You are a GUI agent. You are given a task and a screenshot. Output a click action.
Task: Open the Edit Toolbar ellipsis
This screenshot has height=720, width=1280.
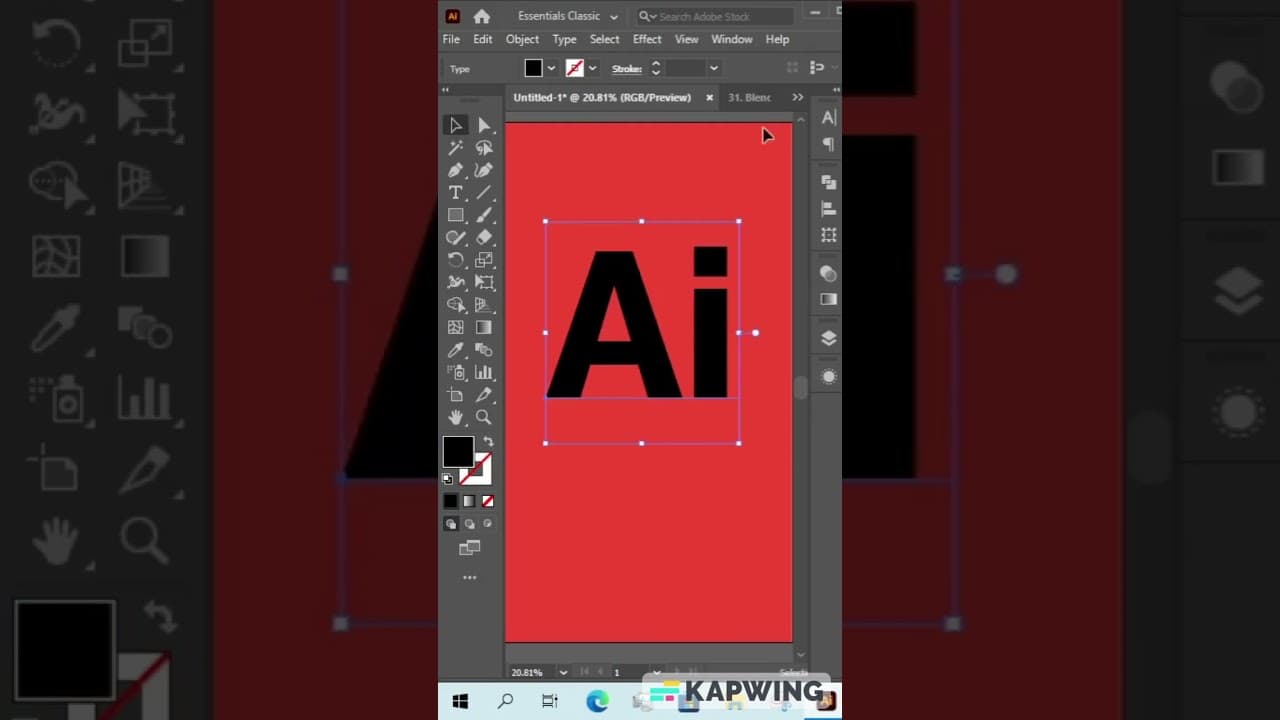tap(469, 578)
